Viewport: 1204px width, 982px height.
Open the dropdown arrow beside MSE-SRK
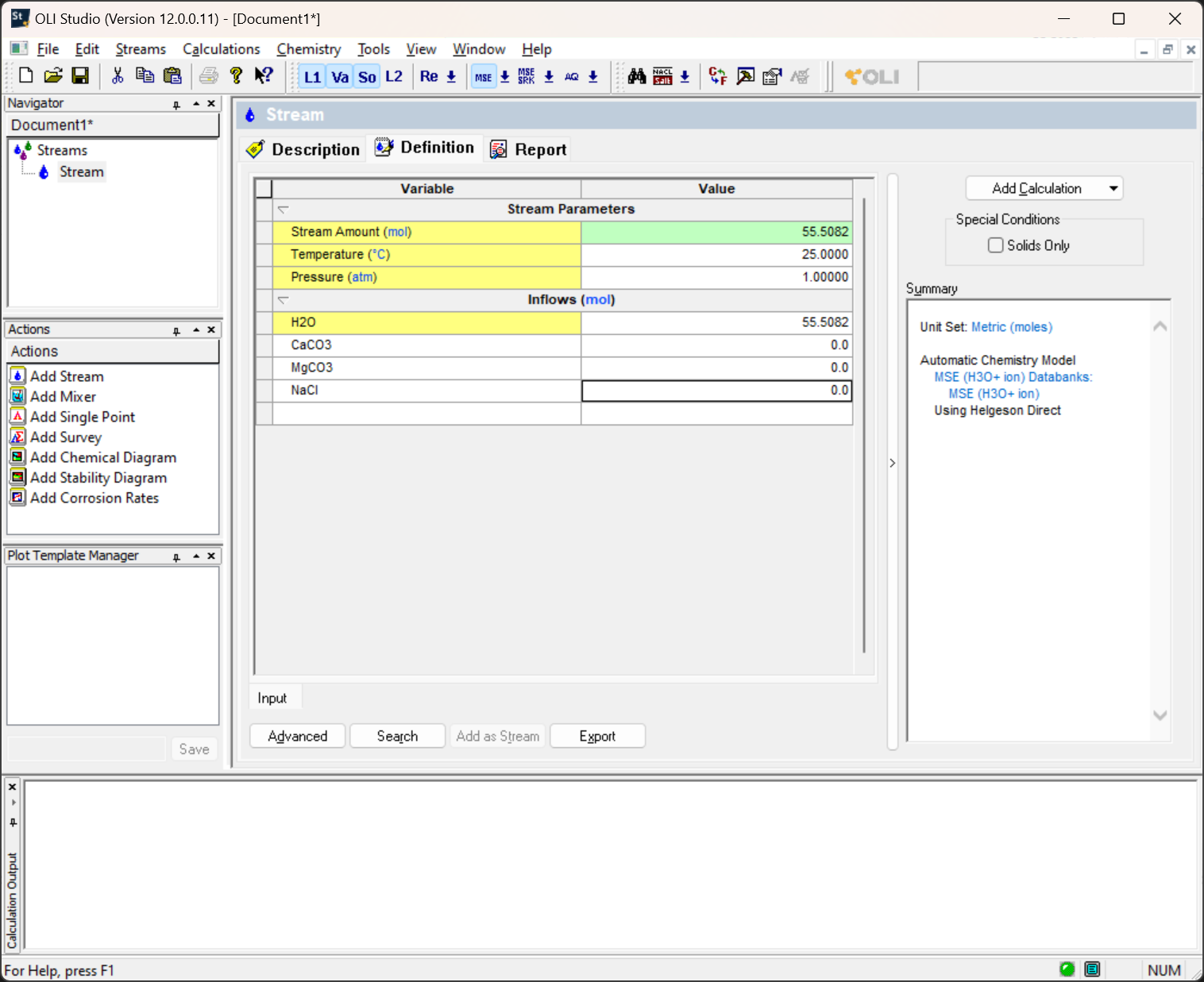coord(549,77)
